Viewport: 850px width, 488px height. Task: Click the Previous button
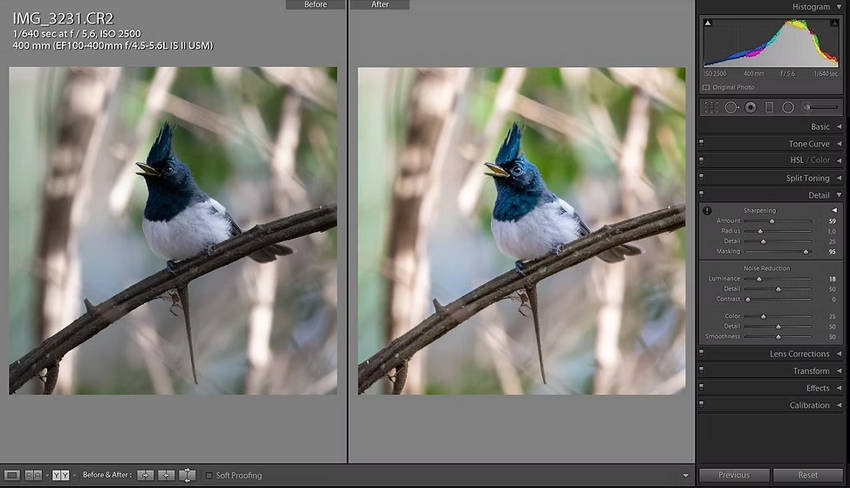coord(734,475)
